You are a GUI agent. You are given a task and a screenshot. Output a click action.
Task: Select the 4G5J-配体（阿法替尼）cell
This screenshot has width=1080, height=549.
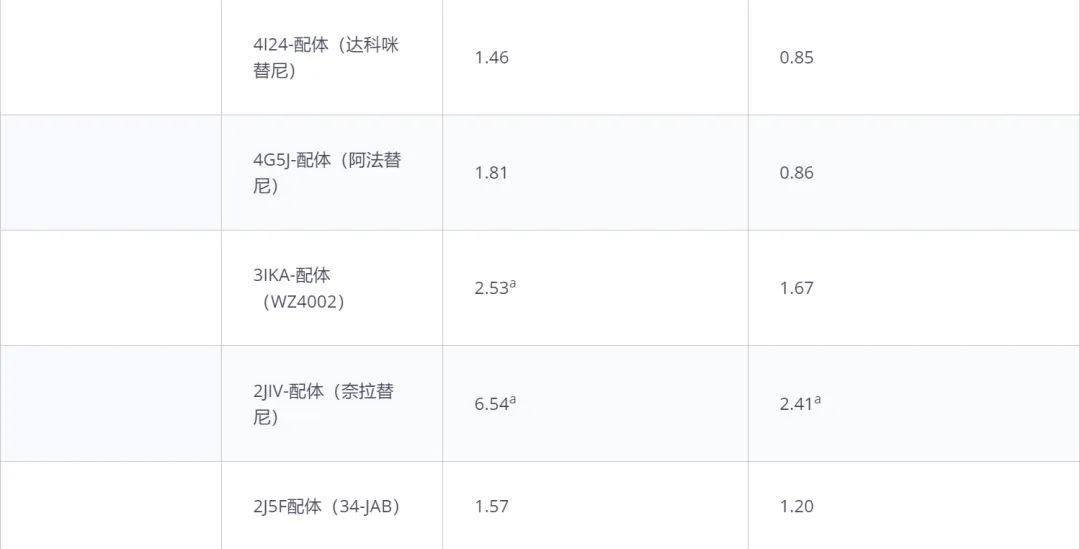click(x=331, y=173)
